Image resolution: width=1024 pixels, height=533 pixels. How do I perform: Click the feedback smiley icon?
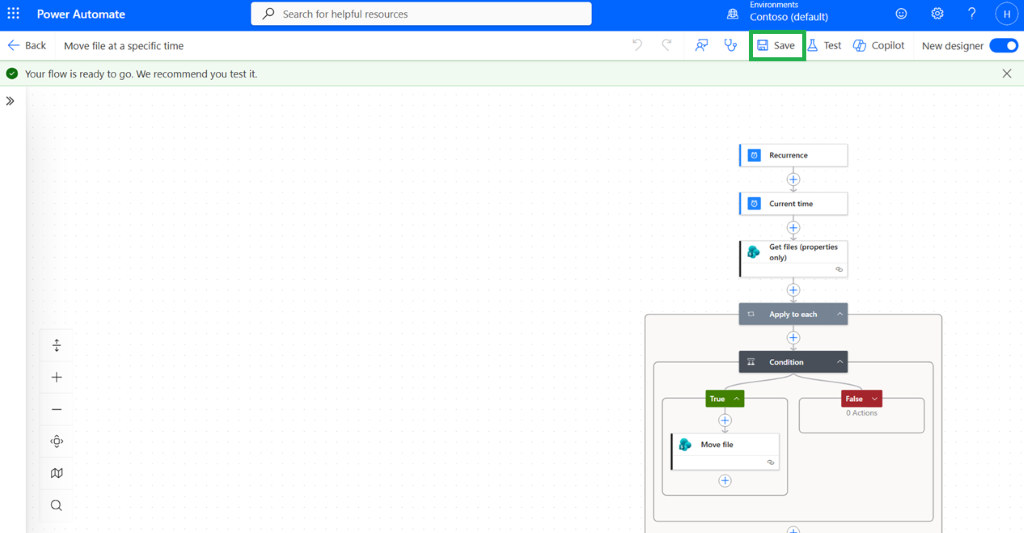[901, 14]
